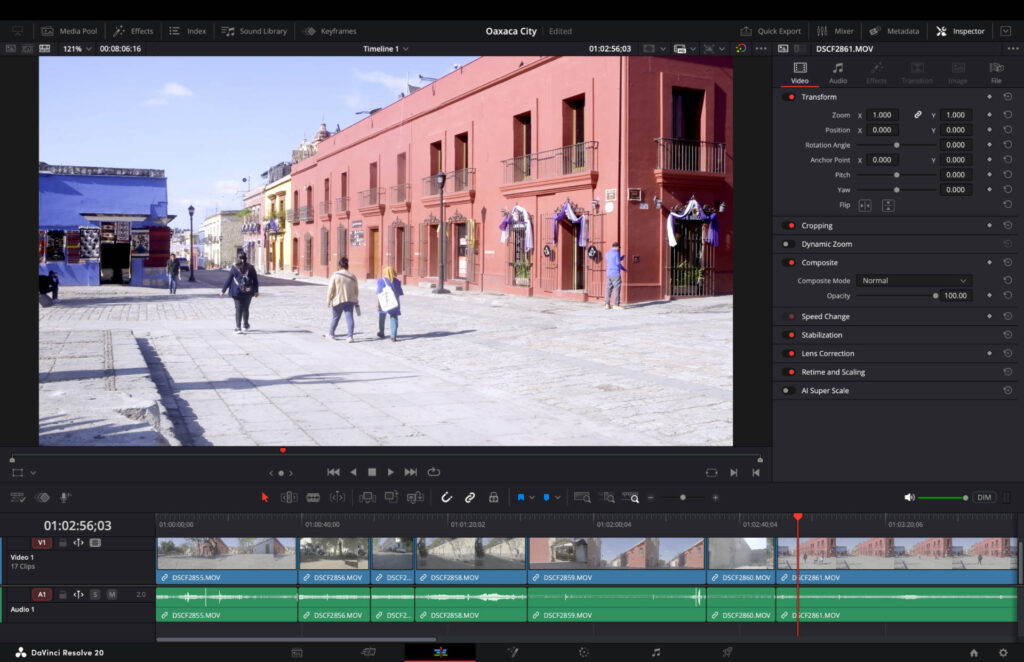Open the File tab in Inspector
The width and height of the screenshot is (1024, 662).
click(996, 73)
